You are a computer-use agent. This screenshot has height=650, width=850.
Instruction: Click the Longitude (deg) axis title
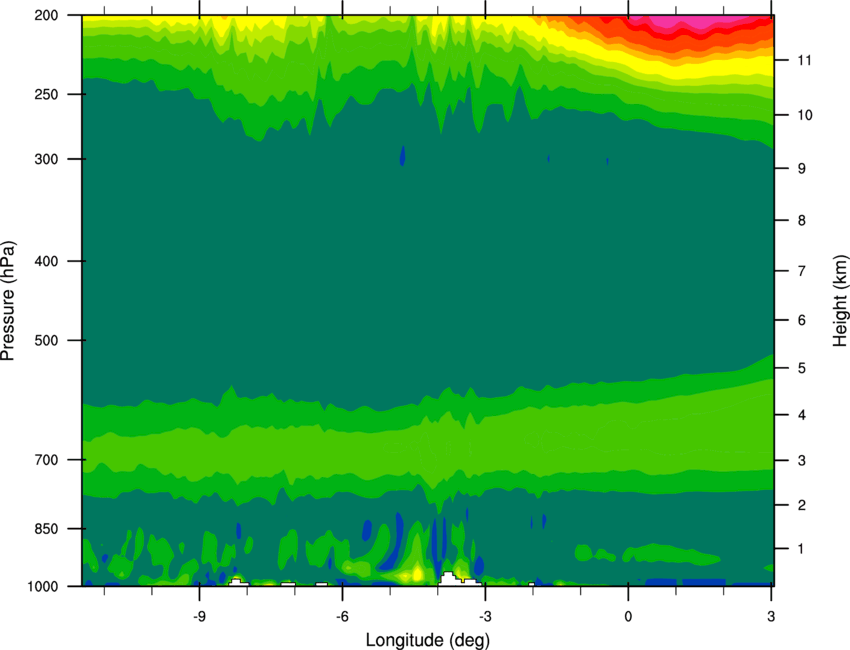[427, 640]
